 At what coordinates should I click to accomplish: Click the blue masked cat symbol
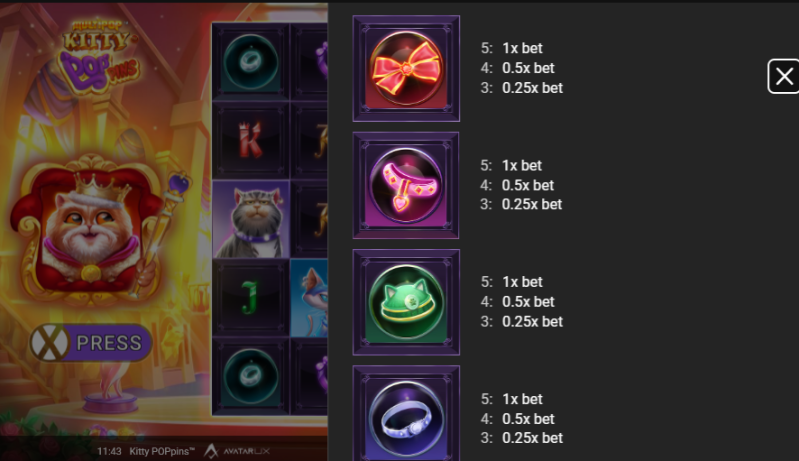(309, 297)
